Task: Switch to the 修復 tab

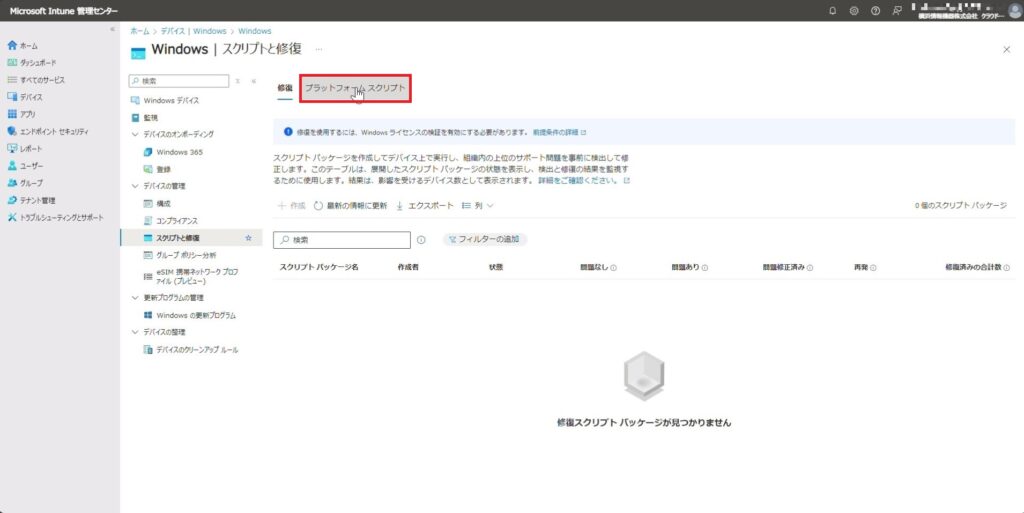Action: coord(285,88)
